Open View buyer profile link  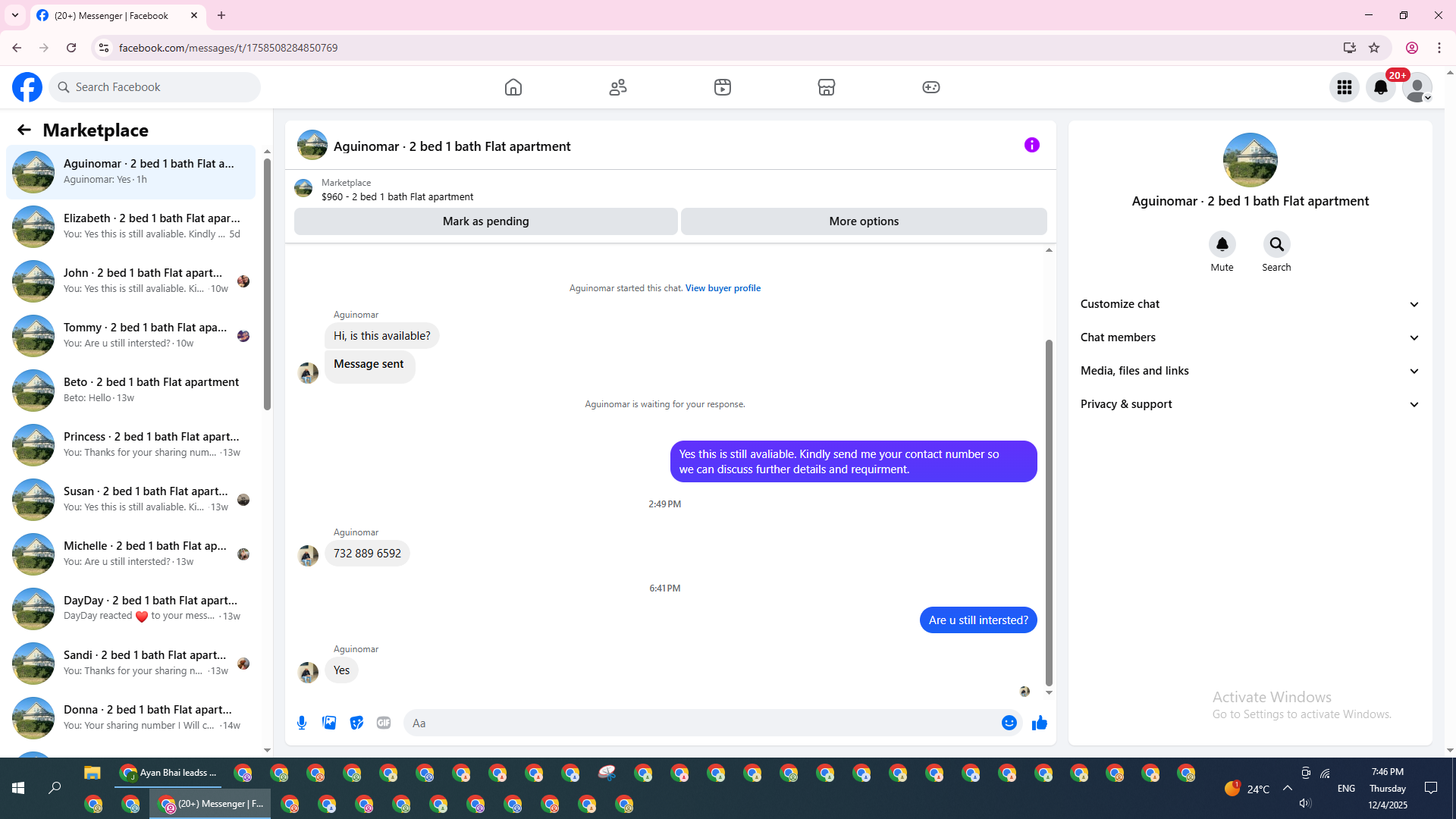click(x=723, y=288)
